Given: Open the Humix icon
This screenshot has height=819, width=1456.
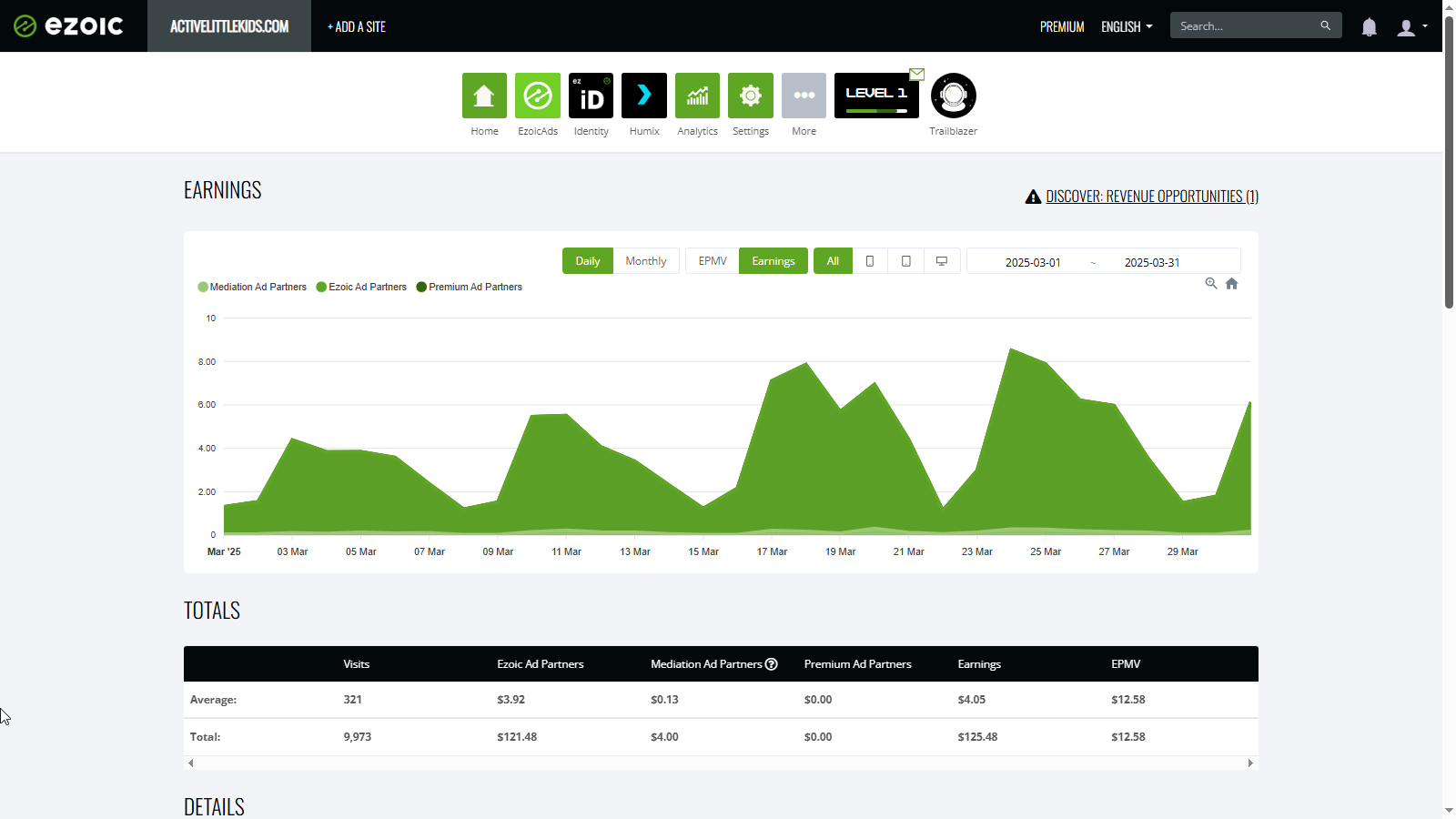Looking at the screenshot, I should coord(644,96).
